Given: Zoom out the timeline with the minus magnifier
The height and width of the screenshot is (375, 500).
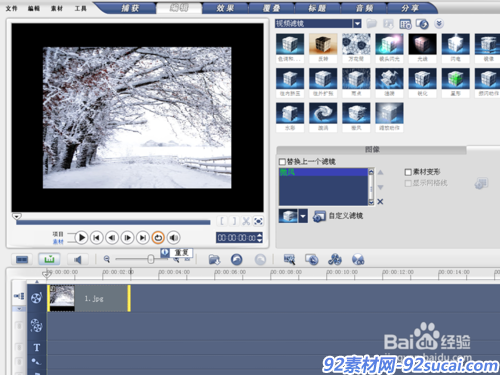Looking at the screenshot, I should click(107, 259).
